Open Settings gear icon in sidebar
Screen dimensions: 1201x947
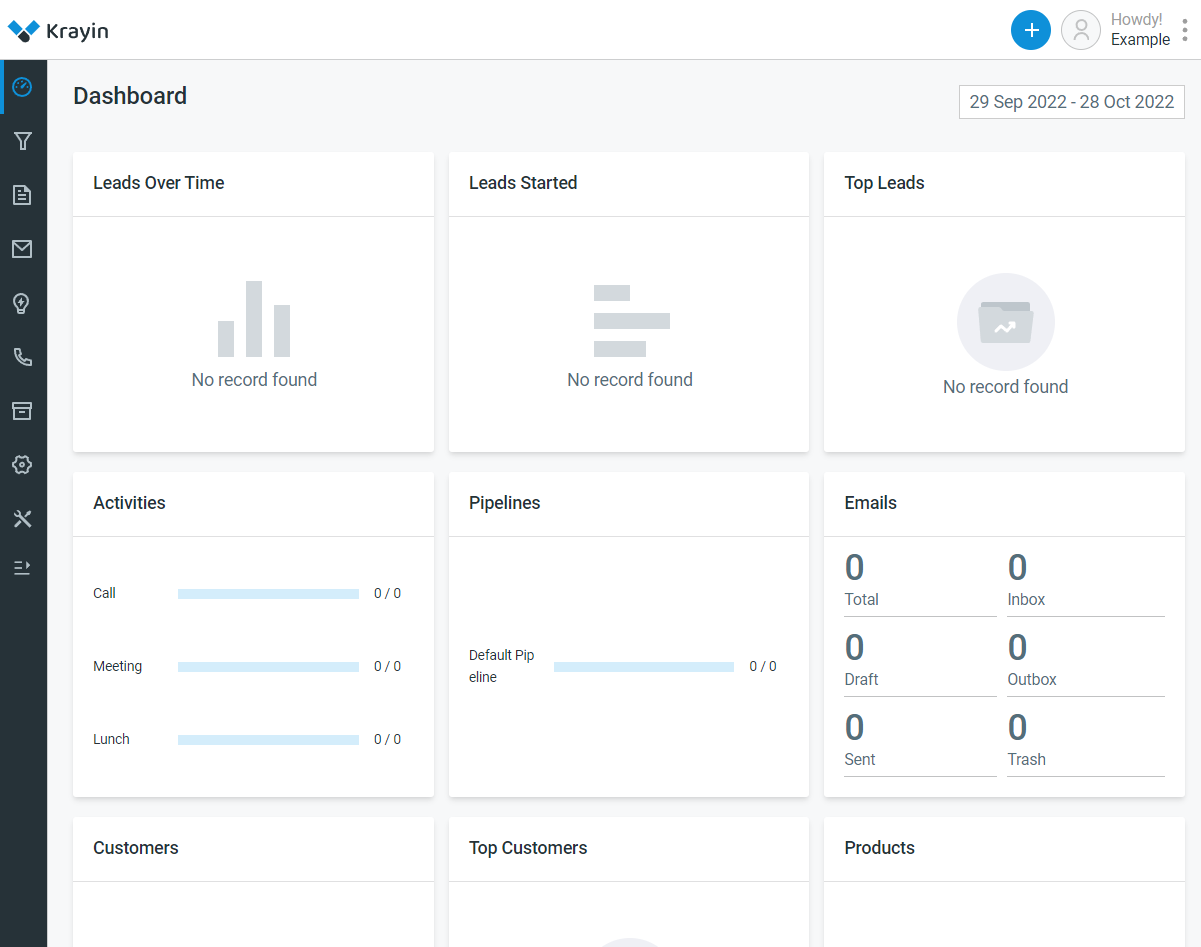click(22, 465)
